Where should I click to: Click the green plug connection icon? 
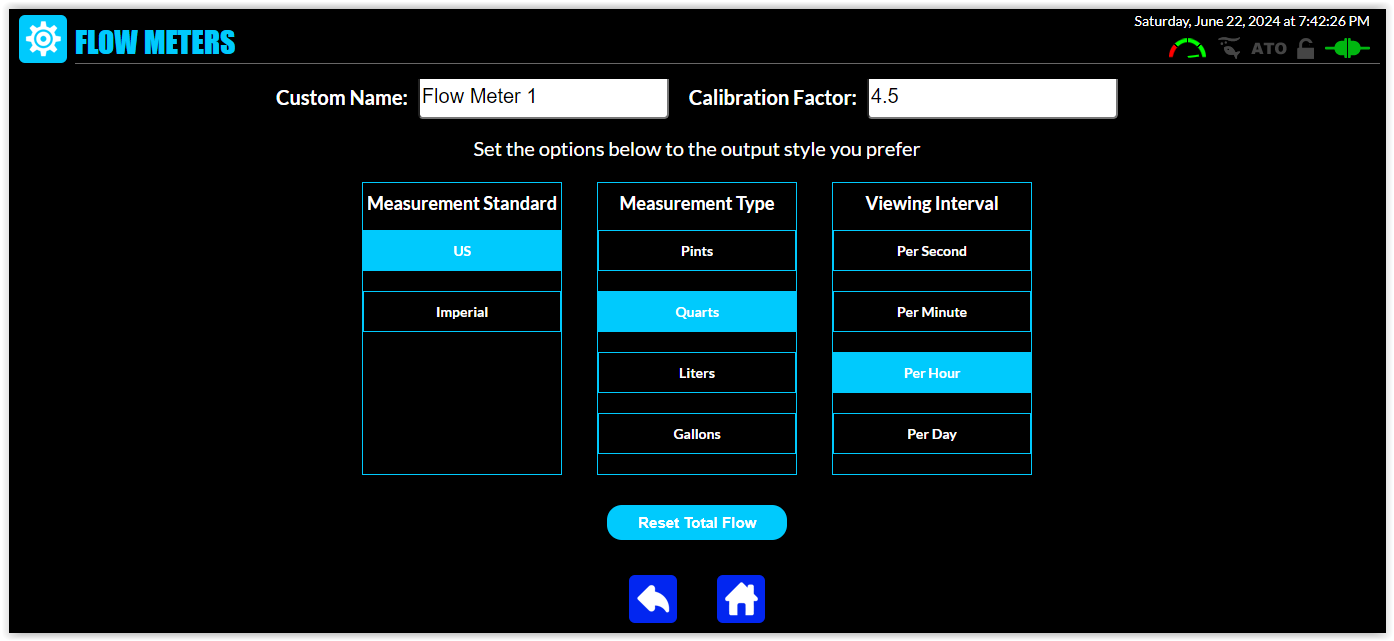tap(1347, 48)
